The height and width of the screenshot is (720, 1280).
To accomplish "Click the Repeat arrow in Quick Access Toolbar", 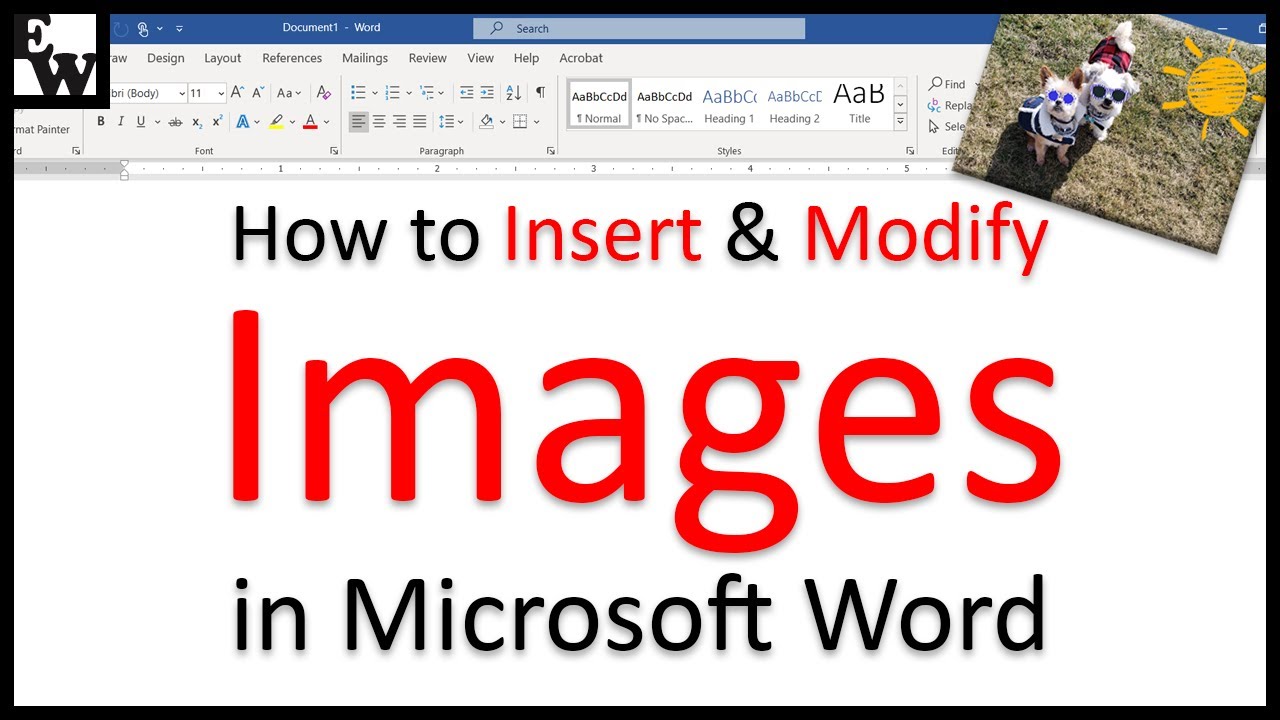I will pos(121,29).
